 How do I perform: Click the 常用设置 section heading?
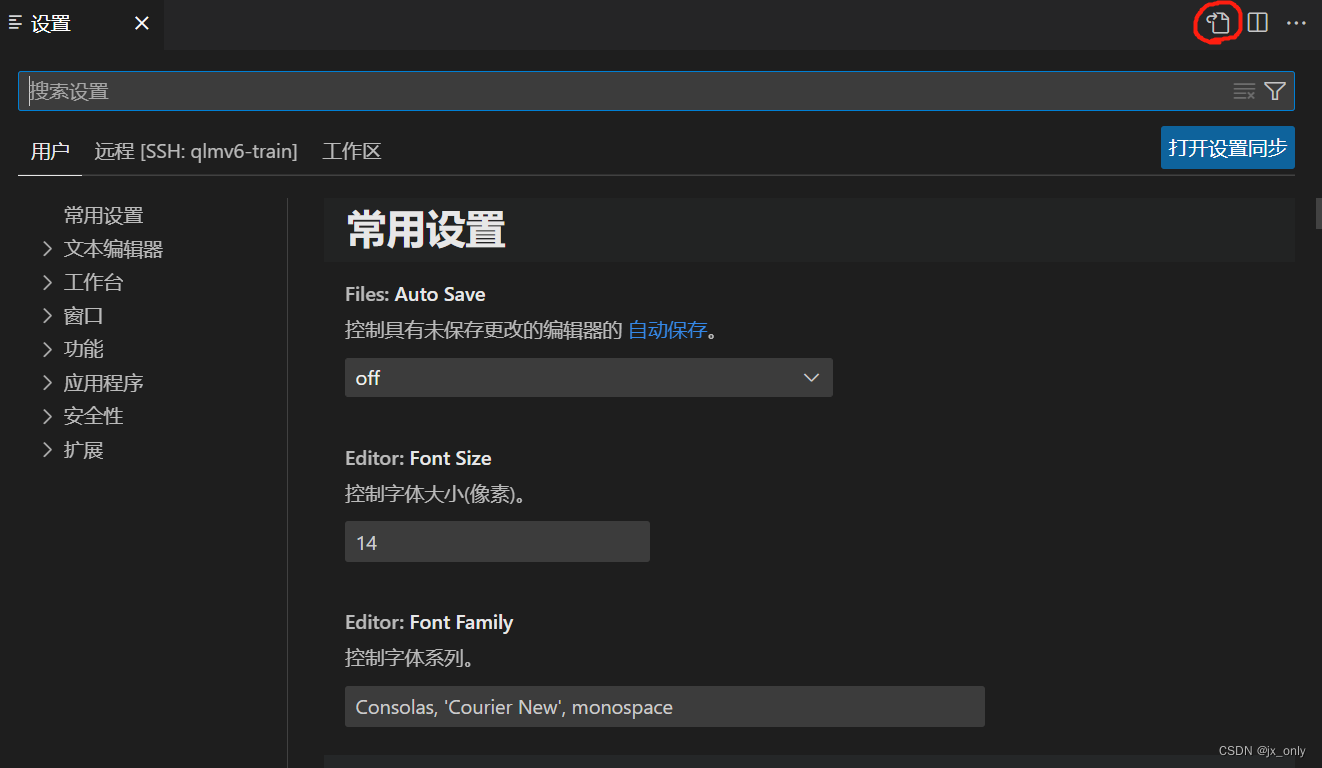tap(426, 230)
